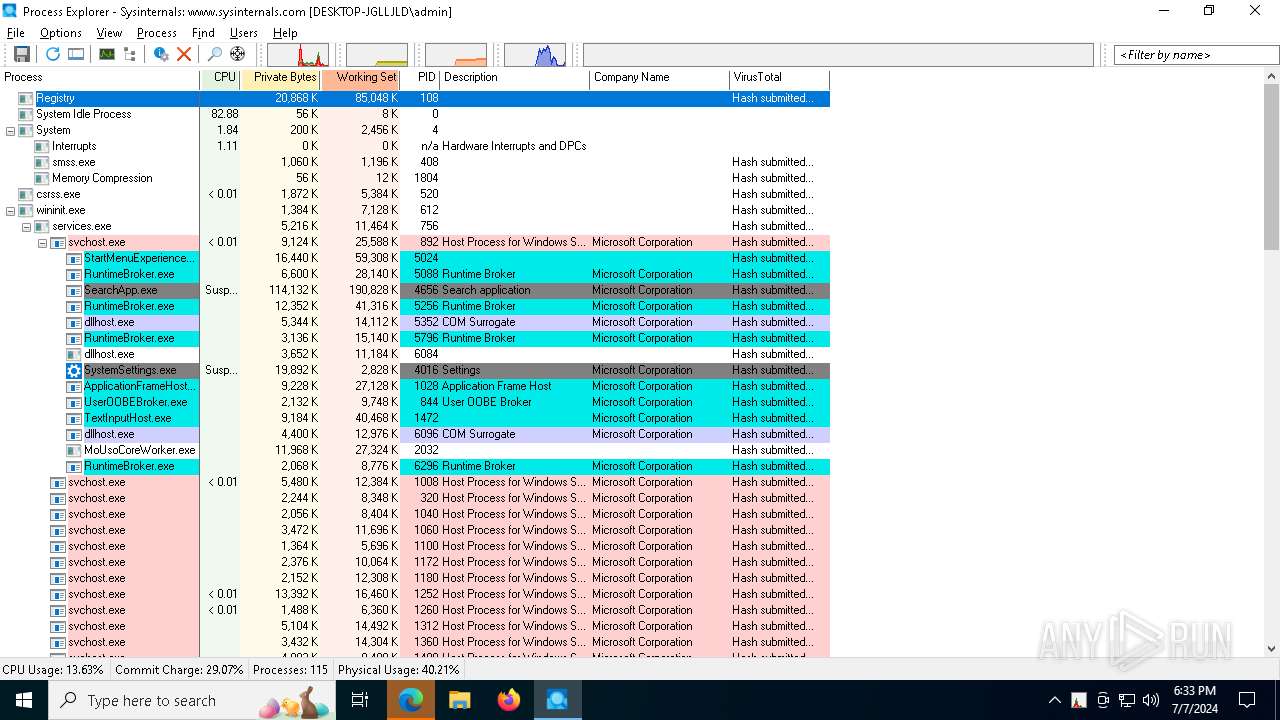Screen dimensions: 1280x720
Task: Click the Save toolbar icon
Action: pyautogui.click(x=21, y=54)
